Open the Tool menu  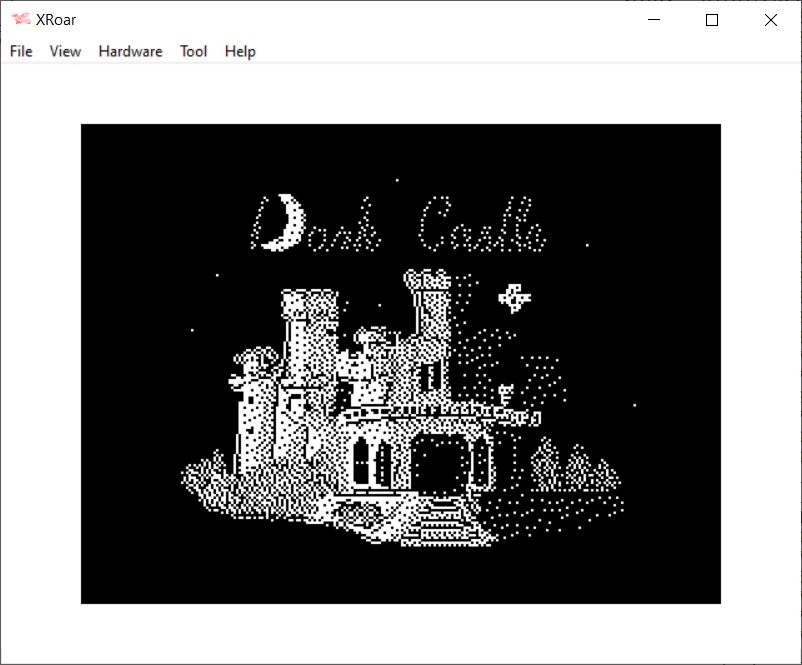193,51
